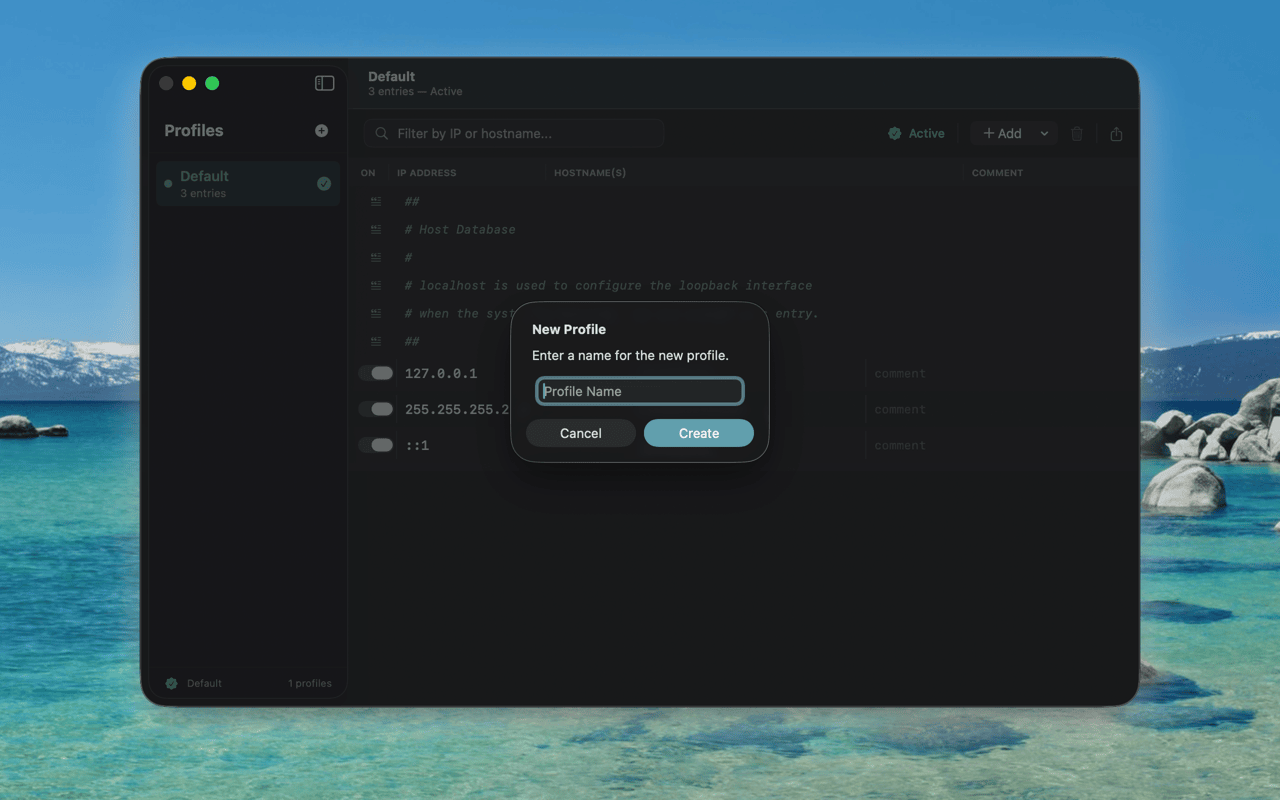Image resolution: width=1280 pixels, height=800 pixels.
Task: Add a new profile with the plus icon
Action: (321, 130)
